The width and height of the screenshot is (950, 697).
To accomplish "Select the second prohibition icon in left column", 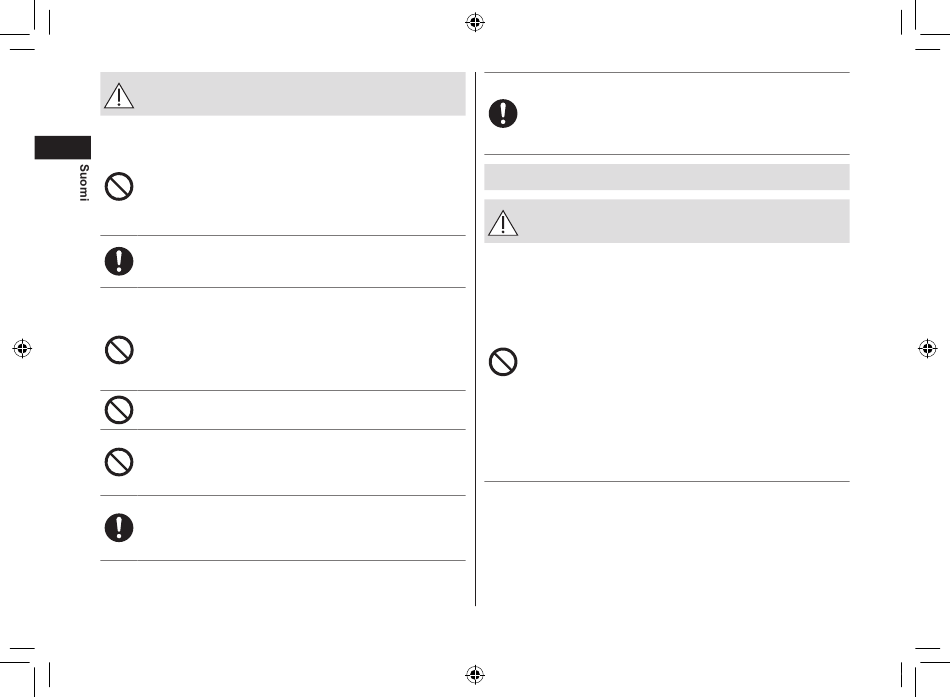I will [119, 350].
